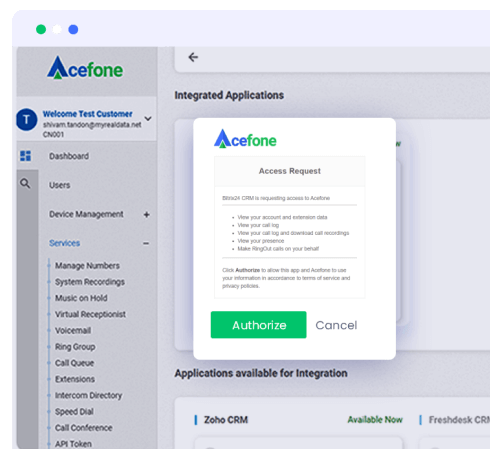This screenshot has height=449, width=490.
Task: Click the Zoho CRM card title
Action: tap(226, 420)
